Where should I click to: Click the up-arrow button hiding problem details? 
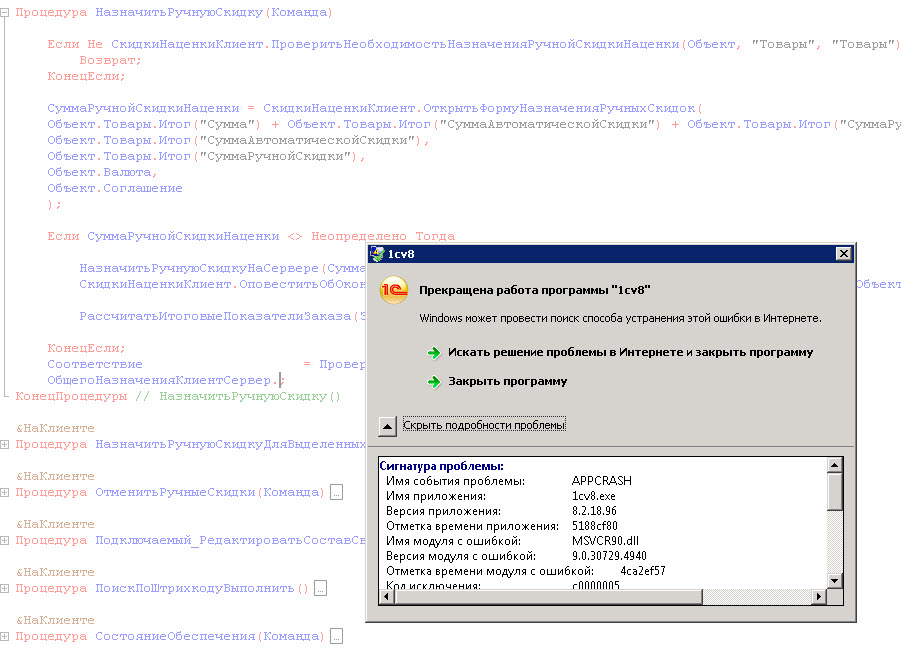pos(387,426)
